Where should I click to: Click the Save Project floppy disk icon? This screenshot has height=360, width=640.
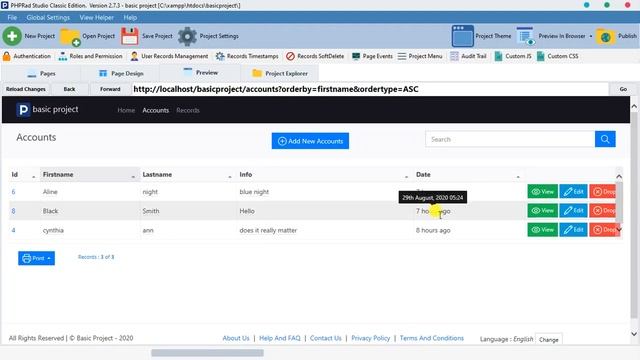[x=130, y=36]
